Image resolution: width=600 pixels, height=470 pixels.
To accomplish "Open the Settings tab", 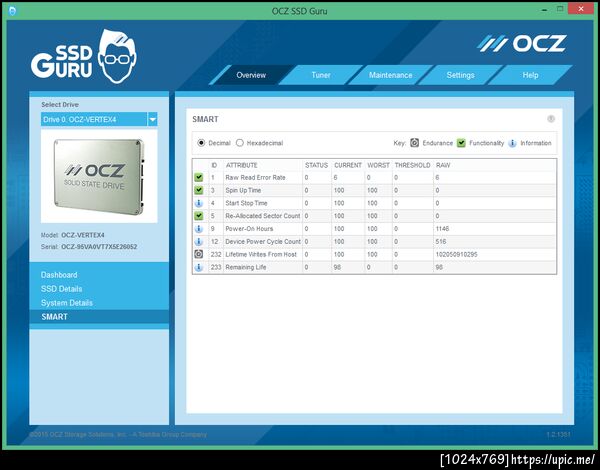I will (x=460, y=75).
